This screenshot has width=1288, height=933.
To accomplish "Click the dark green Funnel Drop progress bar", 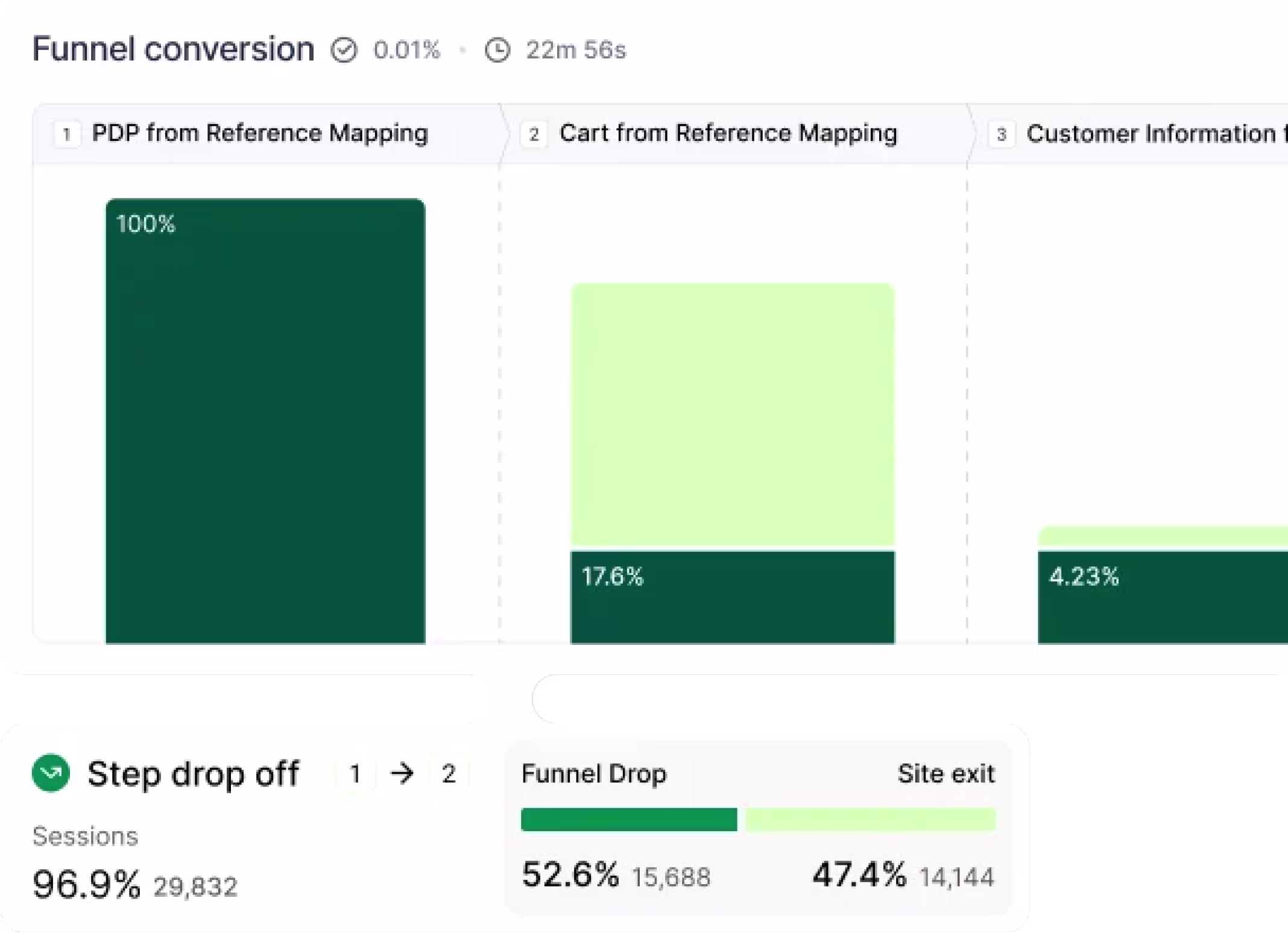I will (628, 820).
